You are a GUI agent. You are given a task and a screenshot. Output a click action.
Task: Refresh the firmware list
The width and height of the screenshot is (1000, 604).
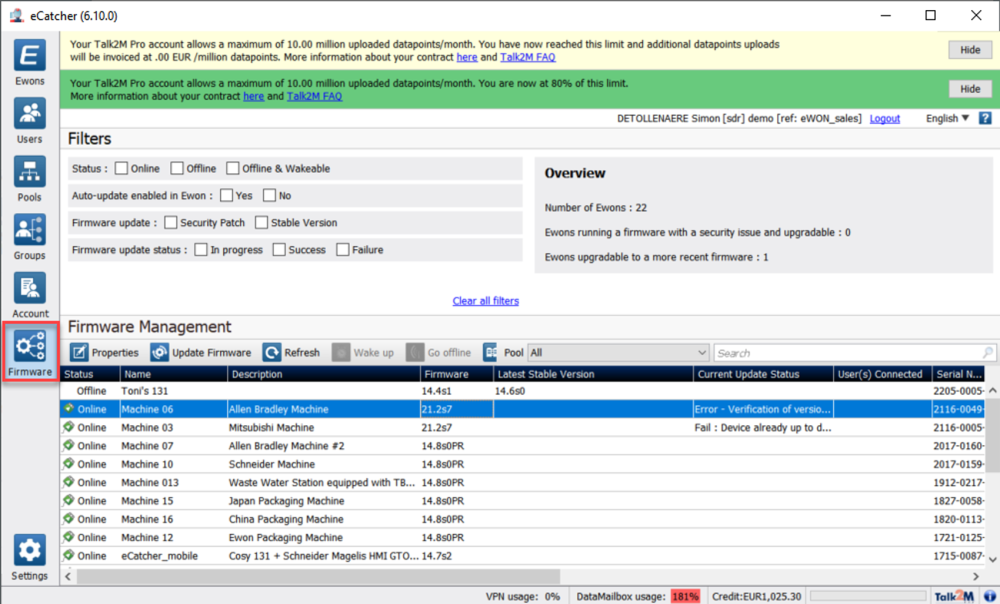[x=291, y=353]
